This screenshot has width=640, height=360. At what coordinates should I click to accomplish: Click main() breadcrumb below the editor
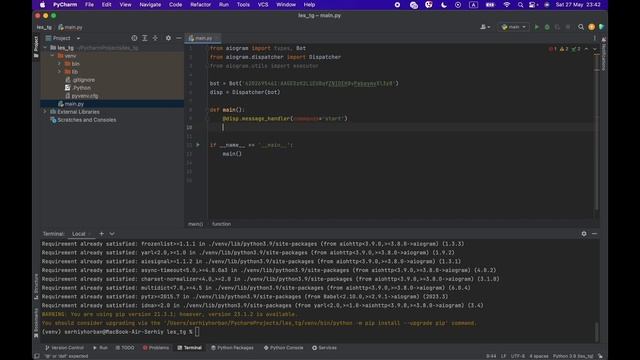click(x=195, y=224)
